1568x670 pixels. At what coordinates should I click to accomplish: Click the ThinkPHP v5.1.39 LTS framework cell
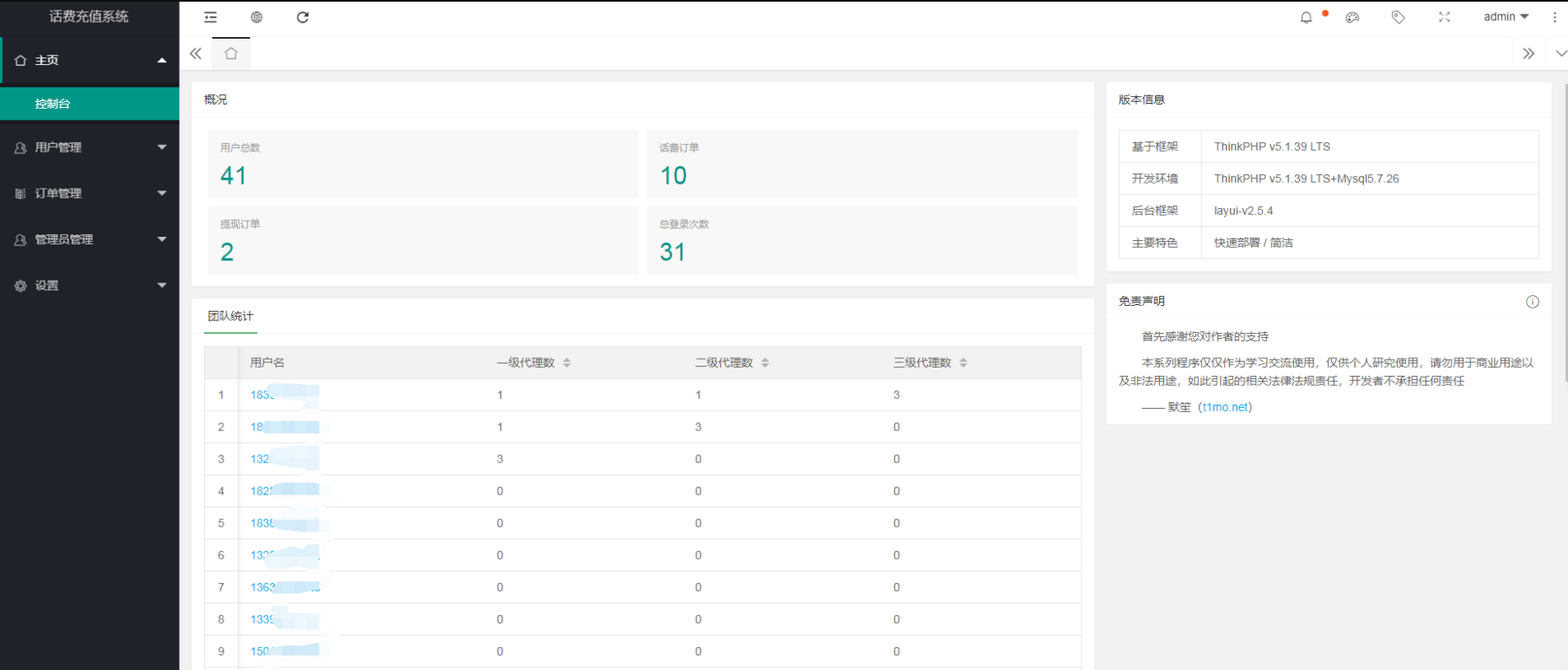coord(1370,147)
